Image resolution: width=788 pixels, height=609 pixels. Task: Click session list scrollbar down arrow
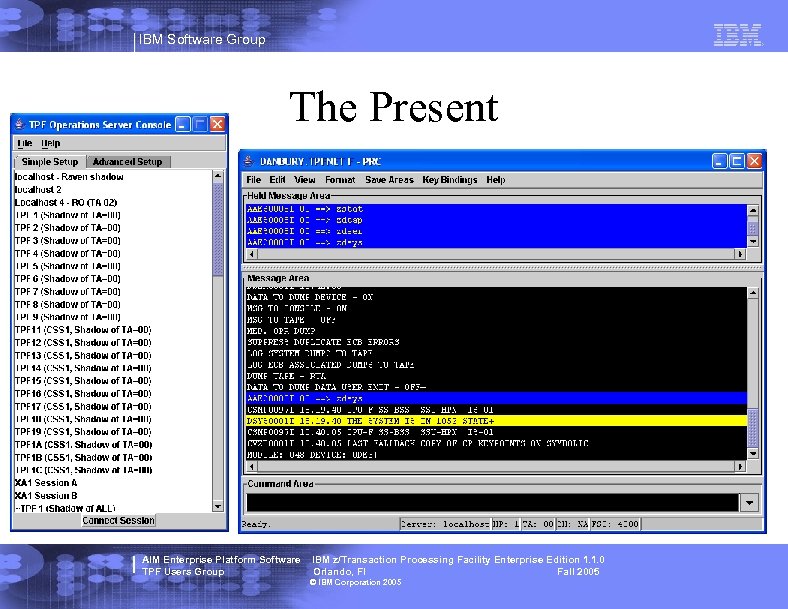218,506
